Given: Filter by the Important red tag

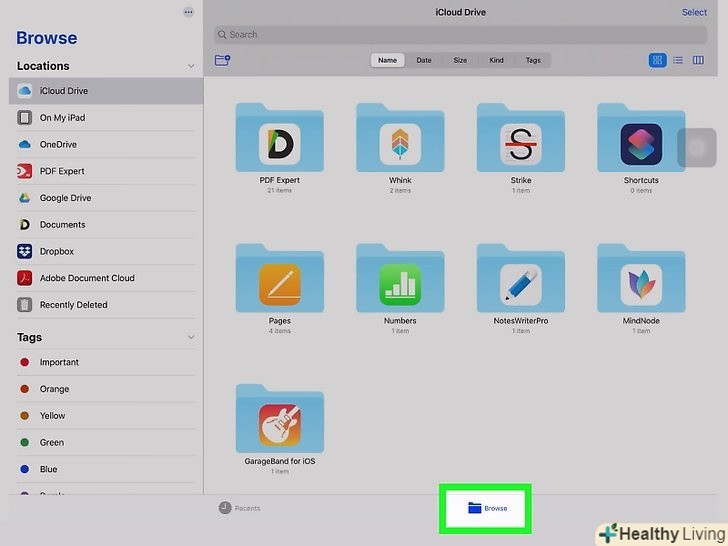Looking at the screenshot, I should (106, 362).
